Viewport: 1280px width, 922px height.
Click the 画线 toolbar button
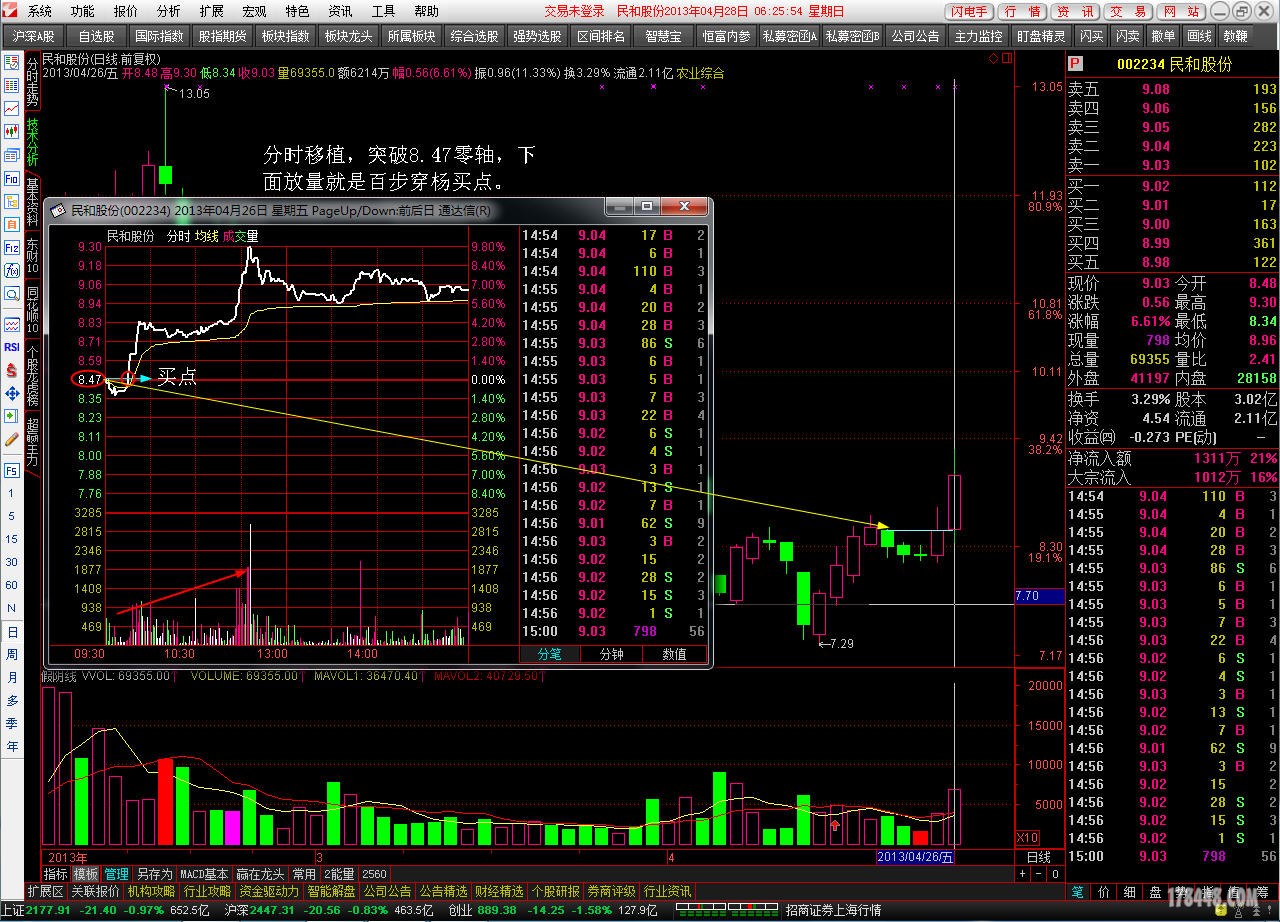coord(1198,35)
